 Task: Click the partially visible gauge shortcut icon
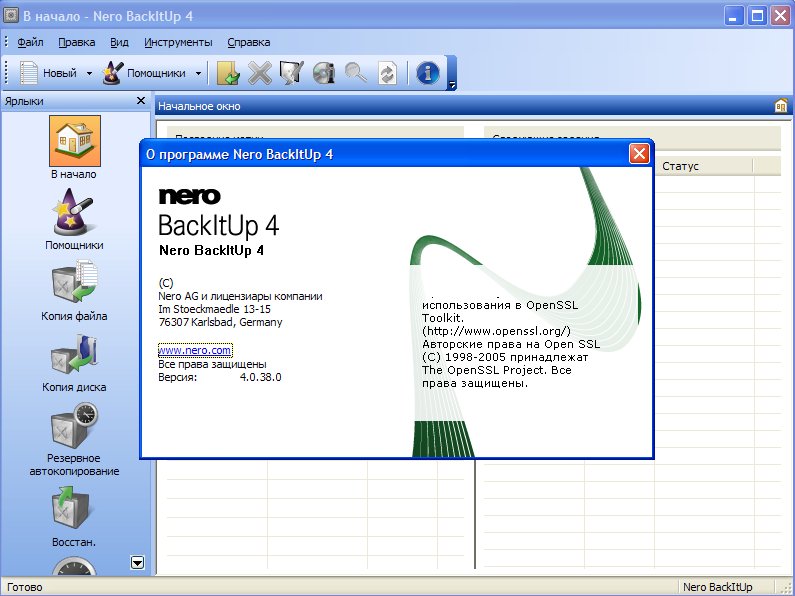(x=74, y=566)
